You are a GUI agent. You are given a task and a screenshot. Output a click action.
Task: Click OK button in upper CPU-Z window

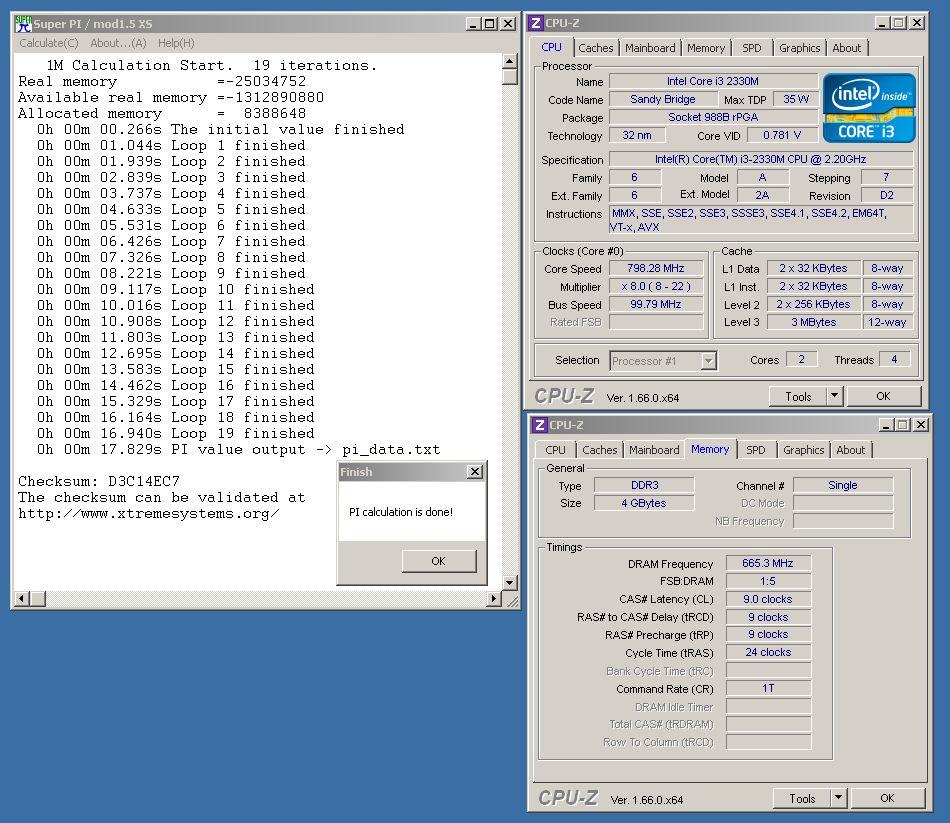883,396
